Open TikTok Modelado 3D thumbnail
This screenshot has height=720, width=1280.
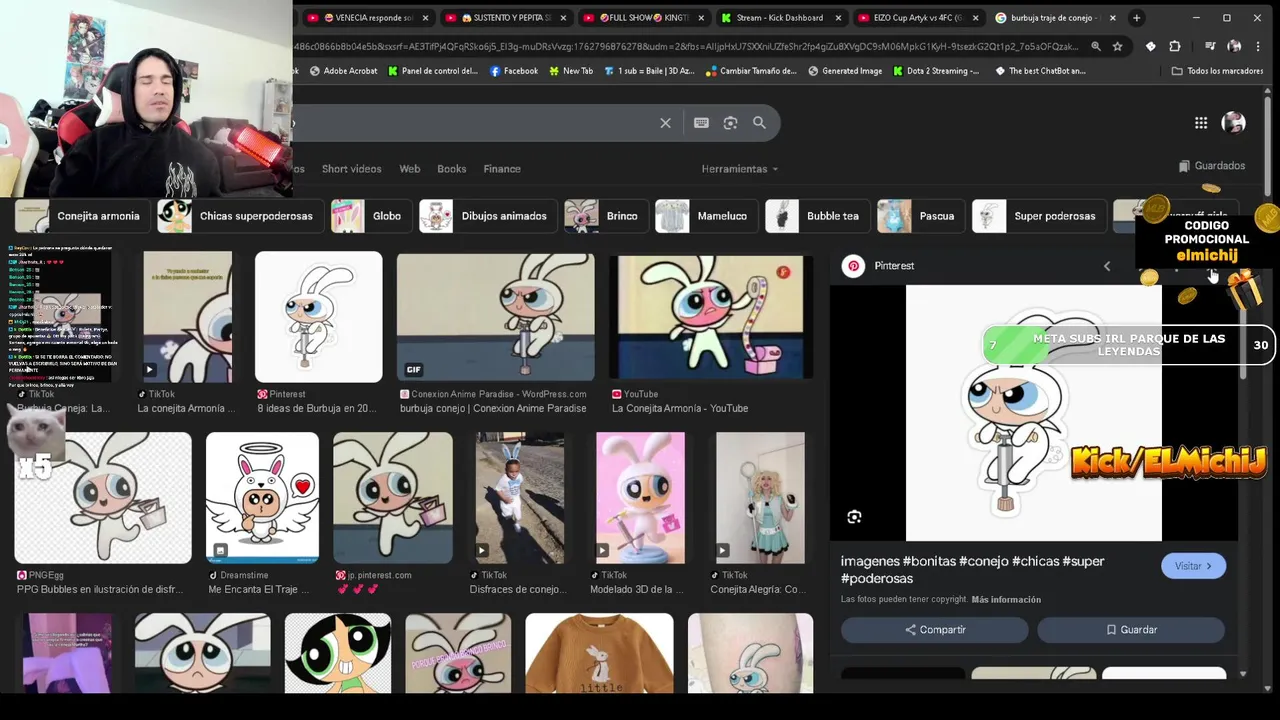pos(640,498)
